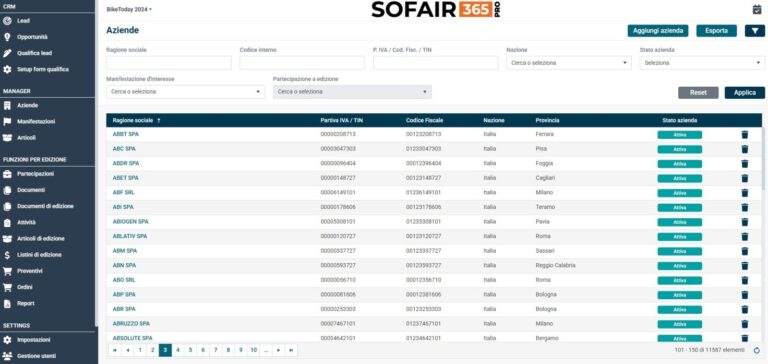
Task: Click the Ordini cart icon
Action: (x=7, y=287)
